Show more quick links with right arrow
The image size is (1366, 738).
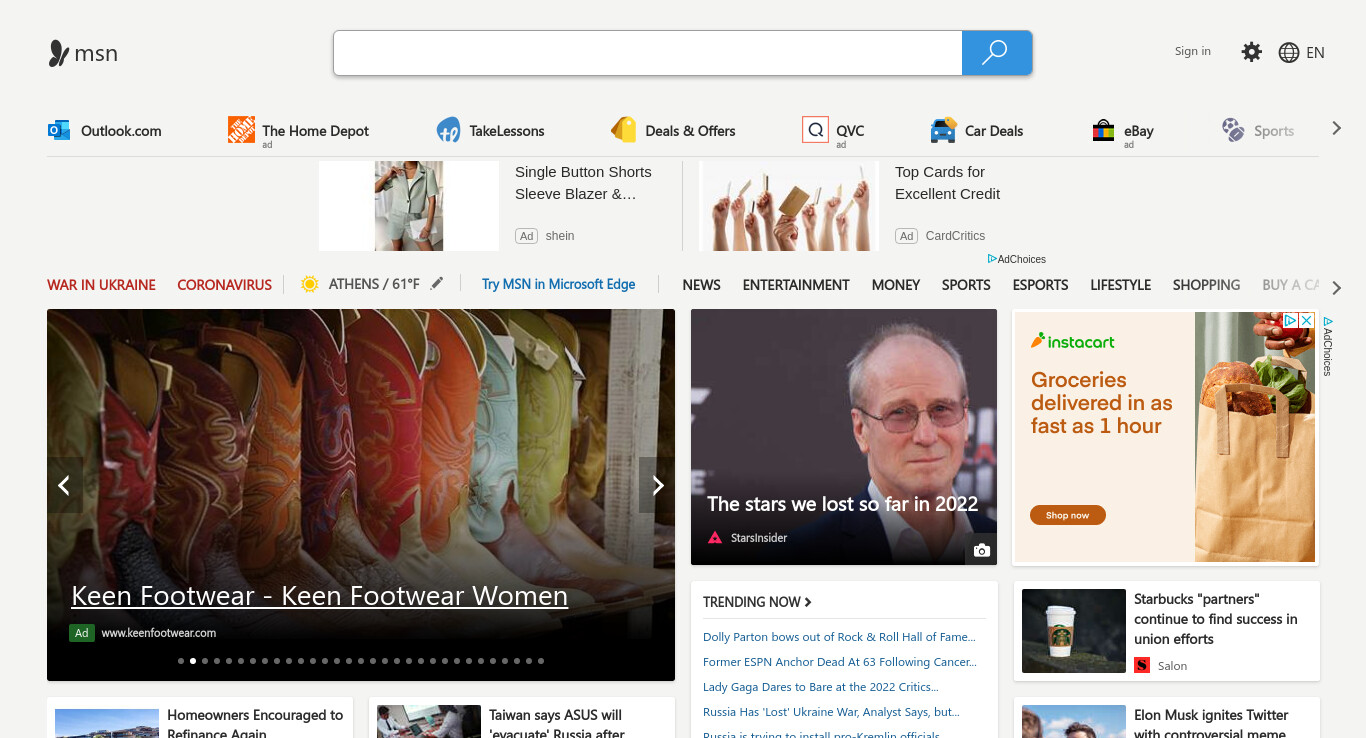click(x=1336, y=129)
